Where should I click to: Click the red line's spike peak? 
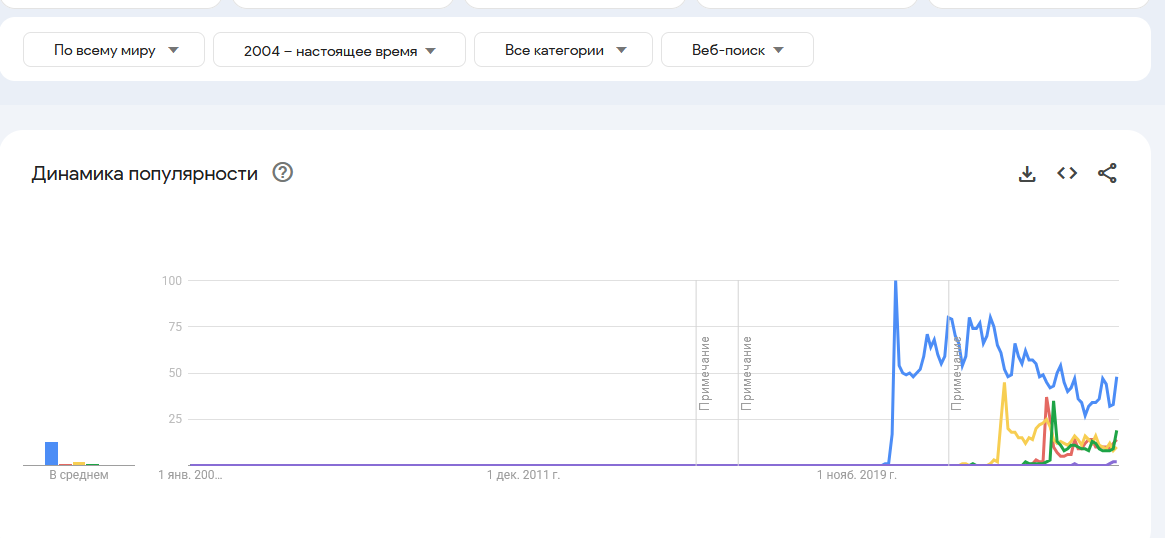(1046, 399)
